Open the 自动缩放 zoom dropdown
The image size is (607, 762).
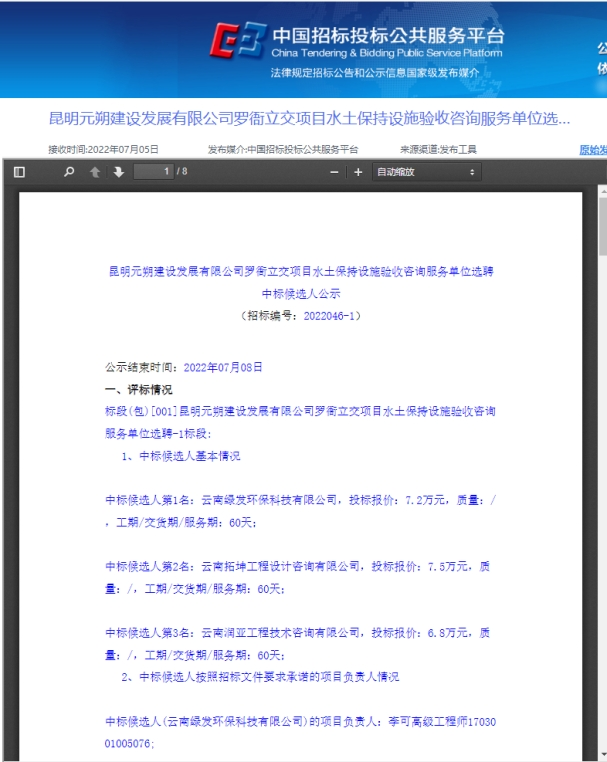click(426, 172)
